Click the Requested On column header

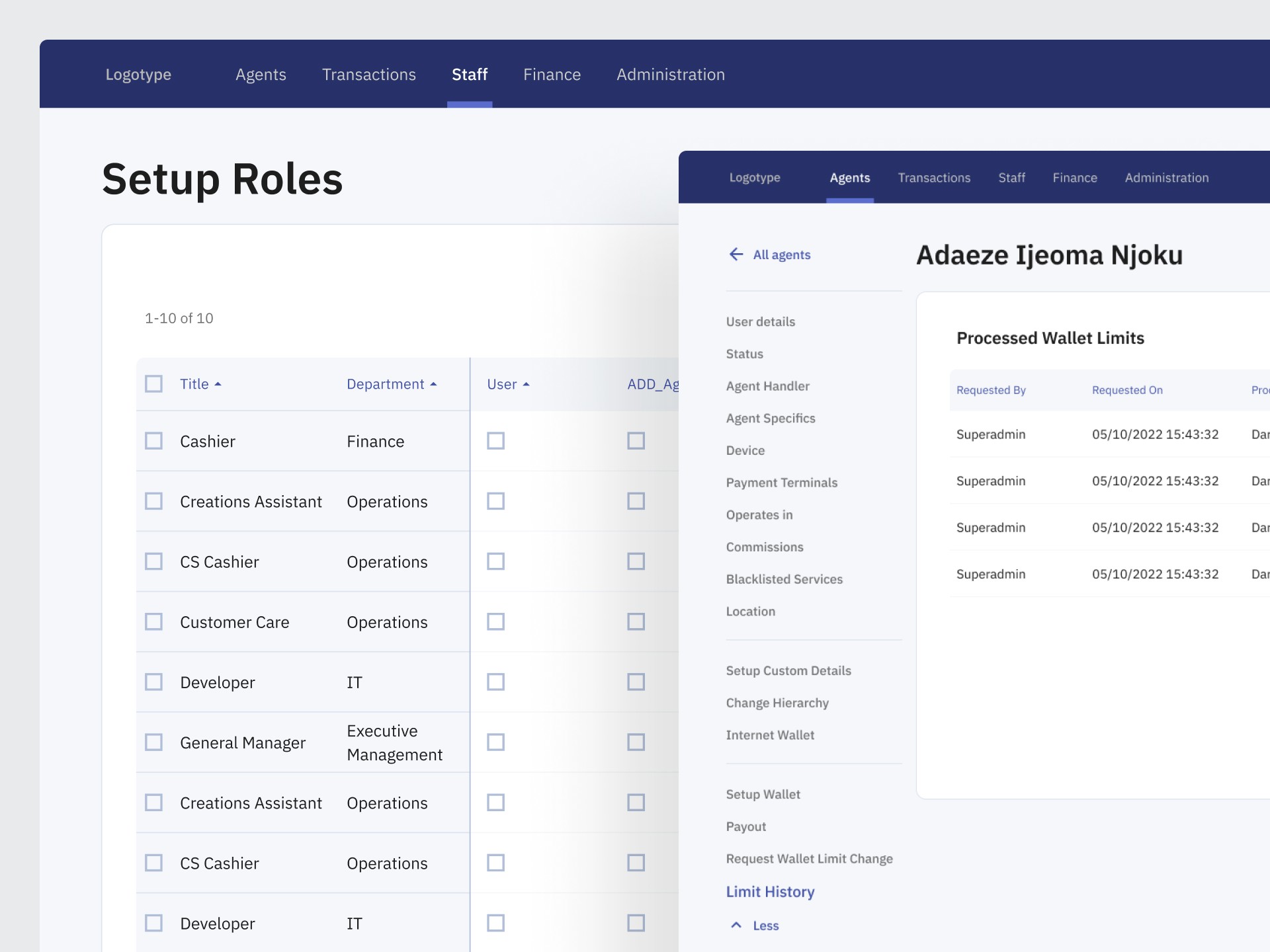[x=1126, y=390]
